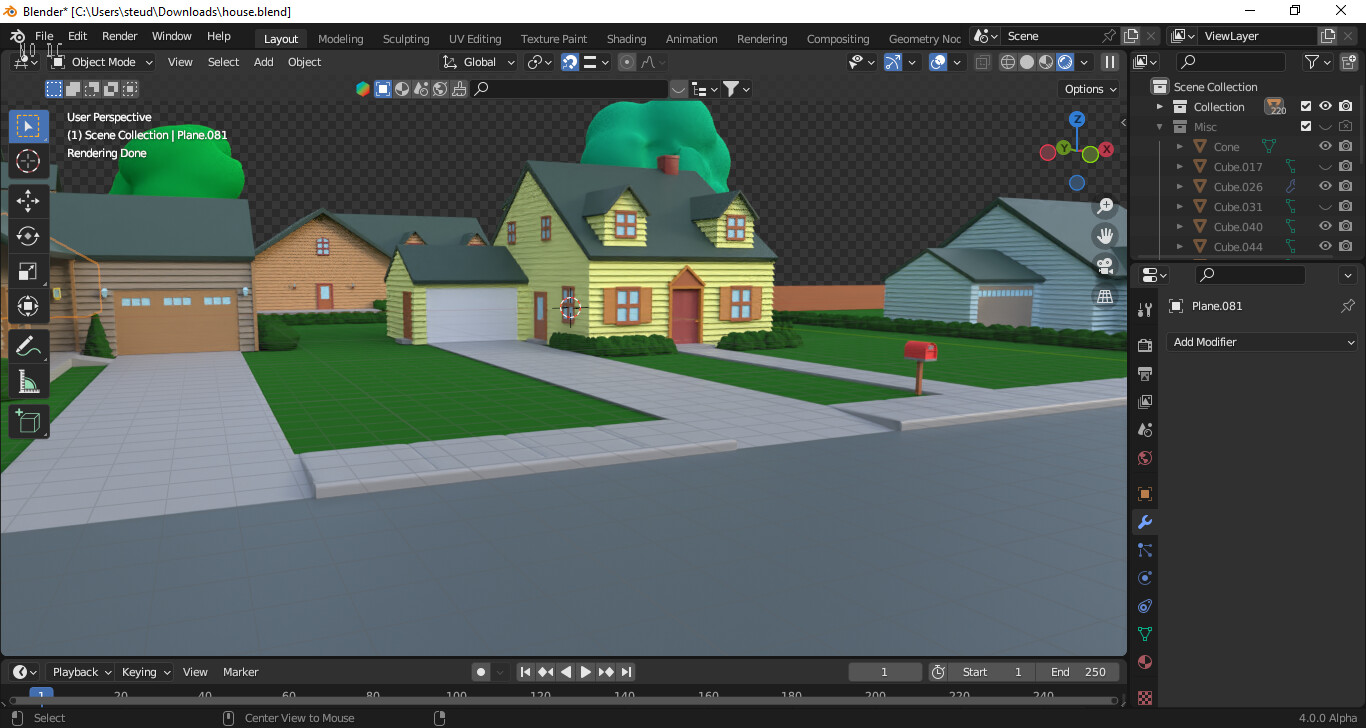Open Object properties tab
This screenshot has height=728, width=1366.
pos(1146,494)
